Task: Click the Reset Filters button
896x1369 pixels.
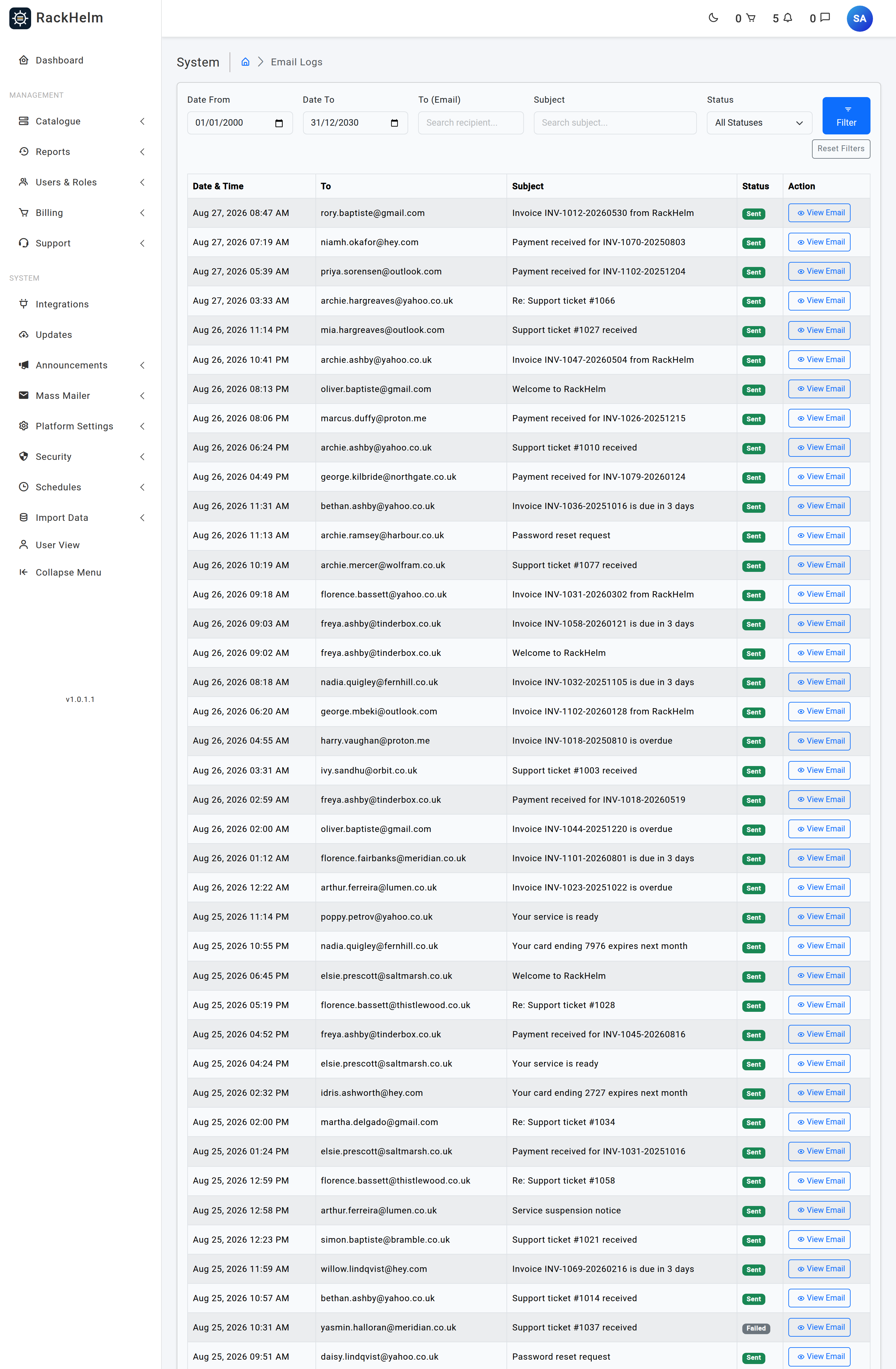Action: tap(841, 148)
